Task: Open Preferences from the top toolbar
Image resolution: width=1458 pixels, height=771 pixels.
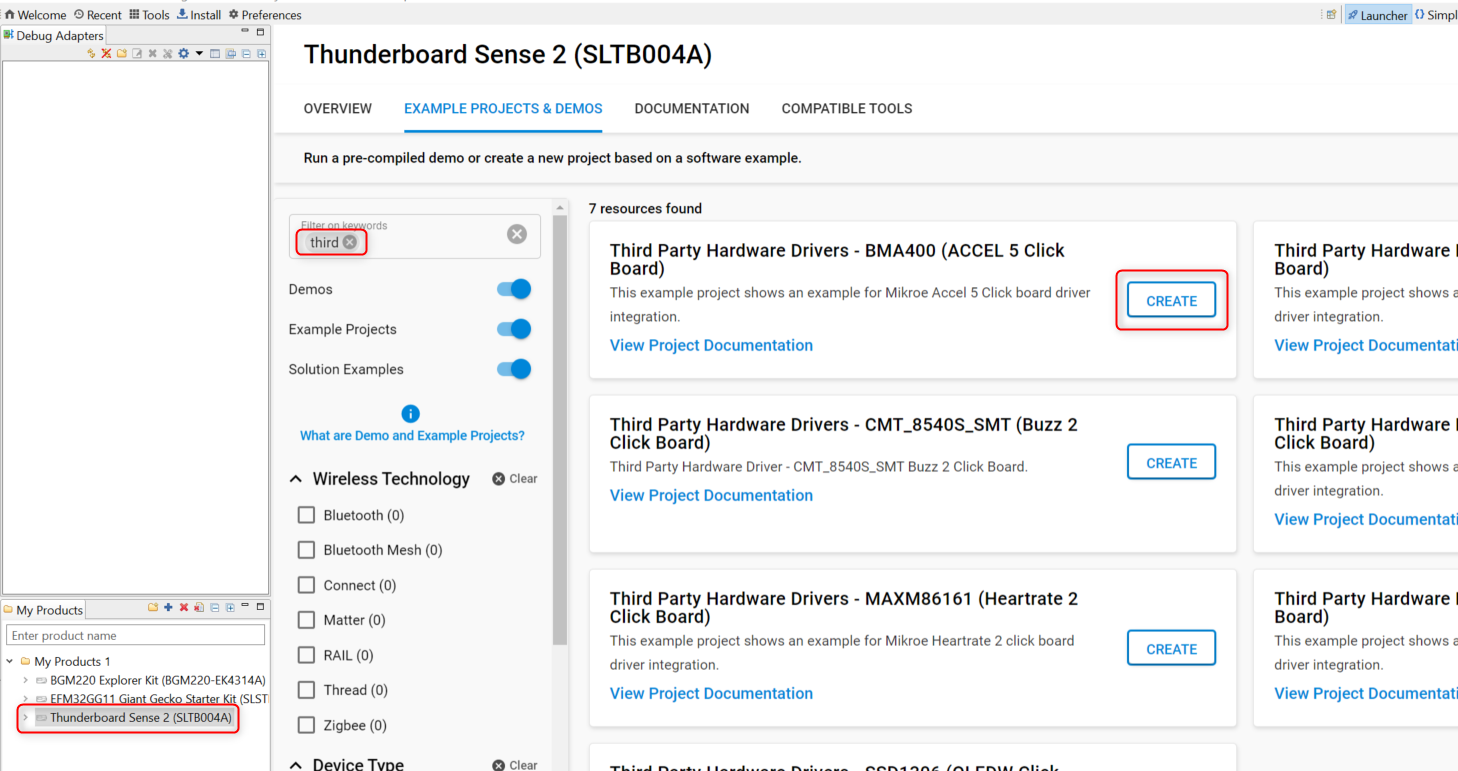Action: tap(265, 15)
